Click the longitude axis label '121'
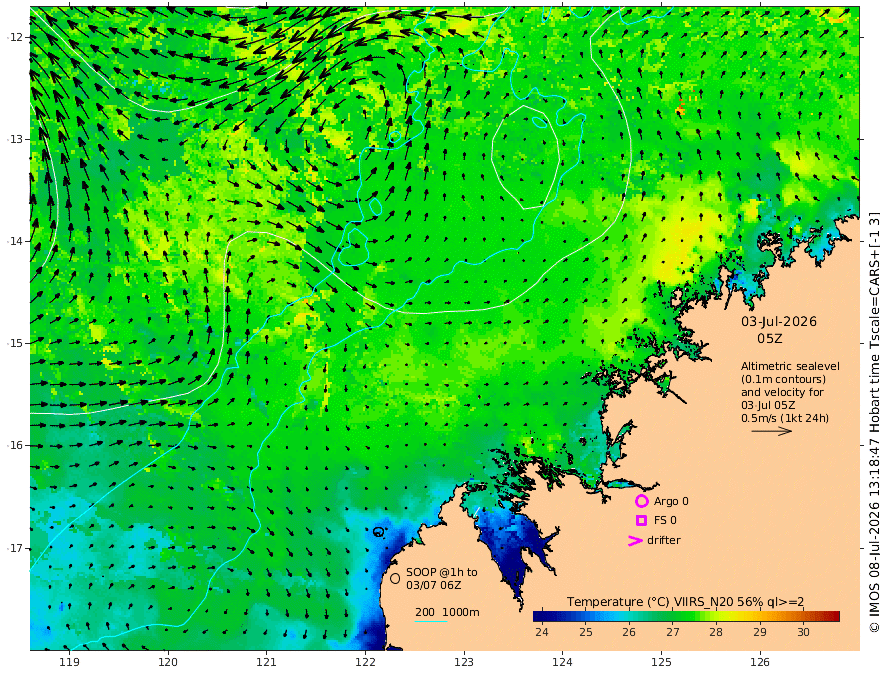This screenshot has width=880, height=680. click(x=267, y=662)
